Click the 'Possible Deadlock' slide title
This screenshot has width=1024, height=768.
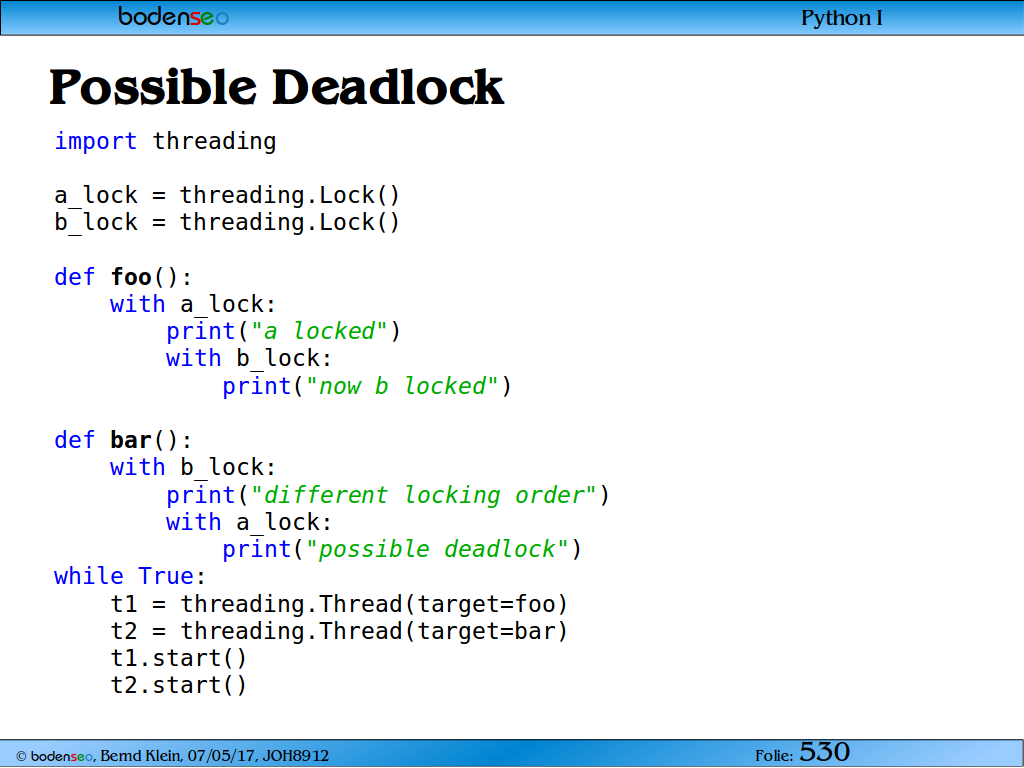[x=277, y=87]
